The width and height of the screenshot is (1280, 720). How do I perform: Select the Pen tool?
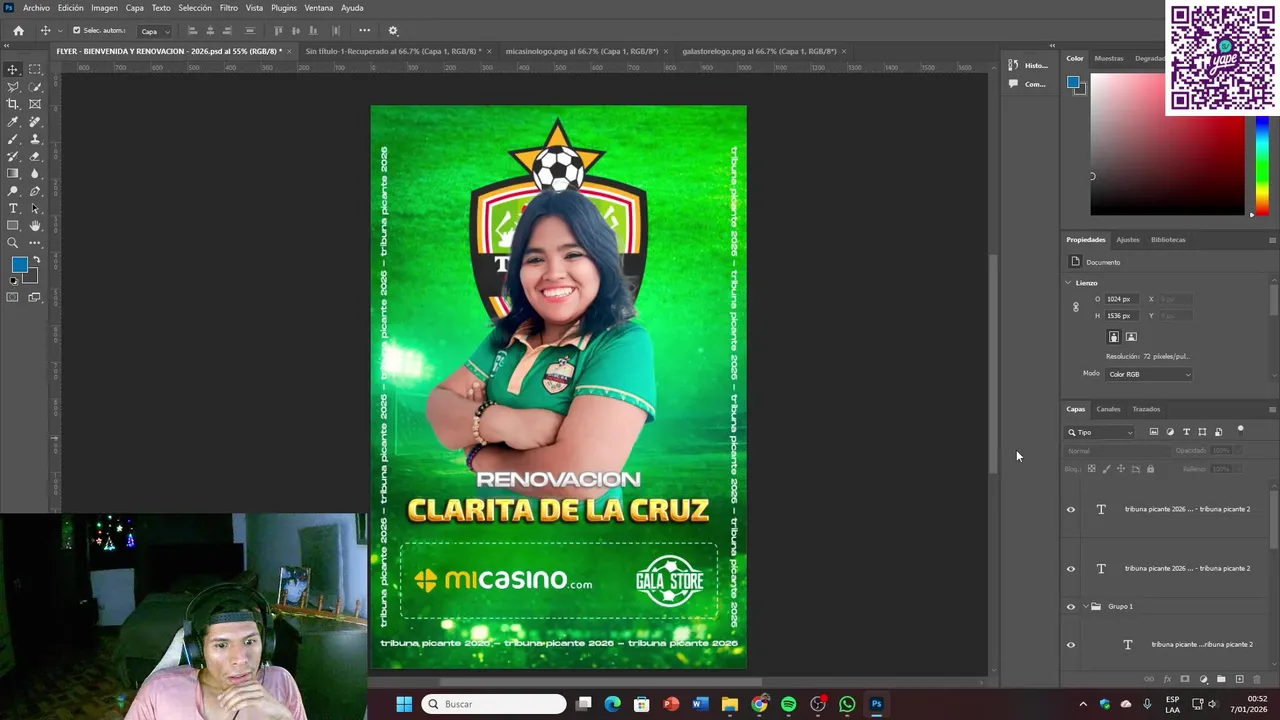[x=35, y=191]
